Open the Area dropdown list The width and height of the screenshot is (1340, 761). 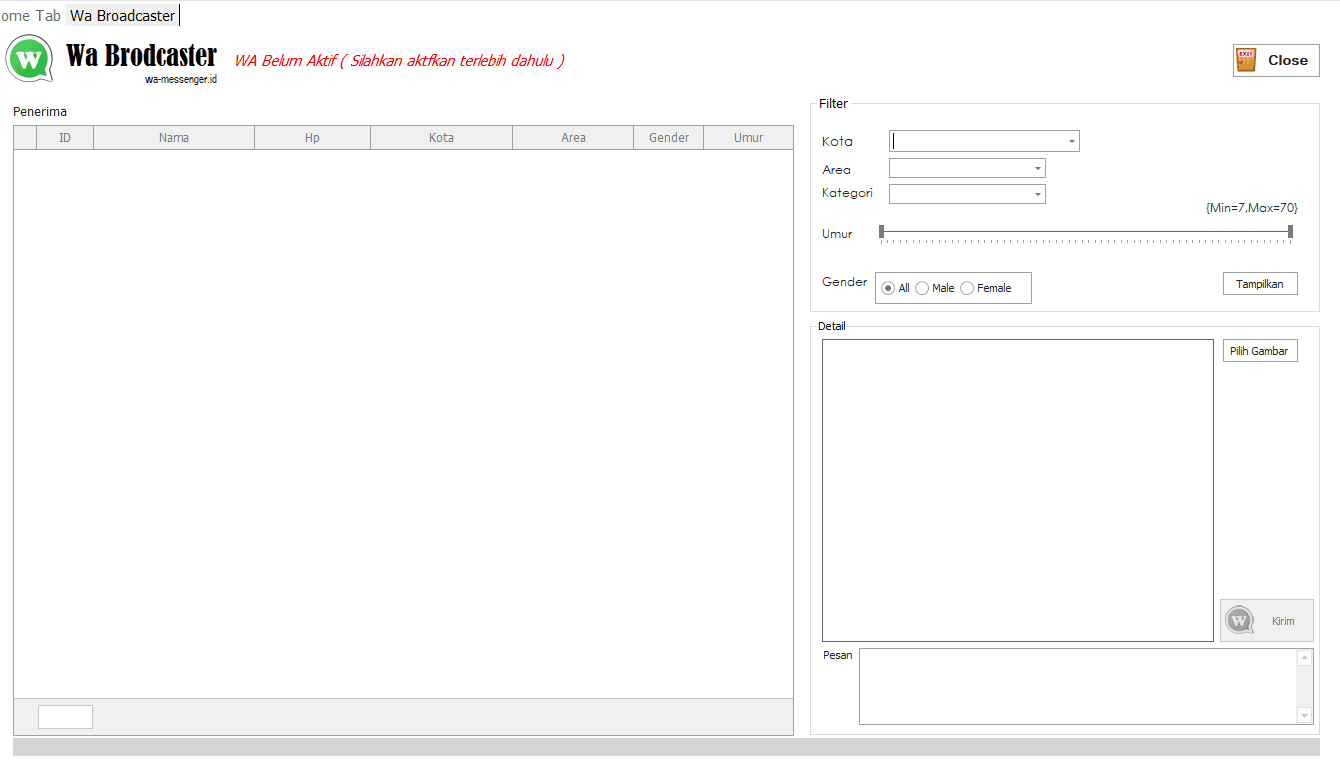click(x=1038, y=169)
